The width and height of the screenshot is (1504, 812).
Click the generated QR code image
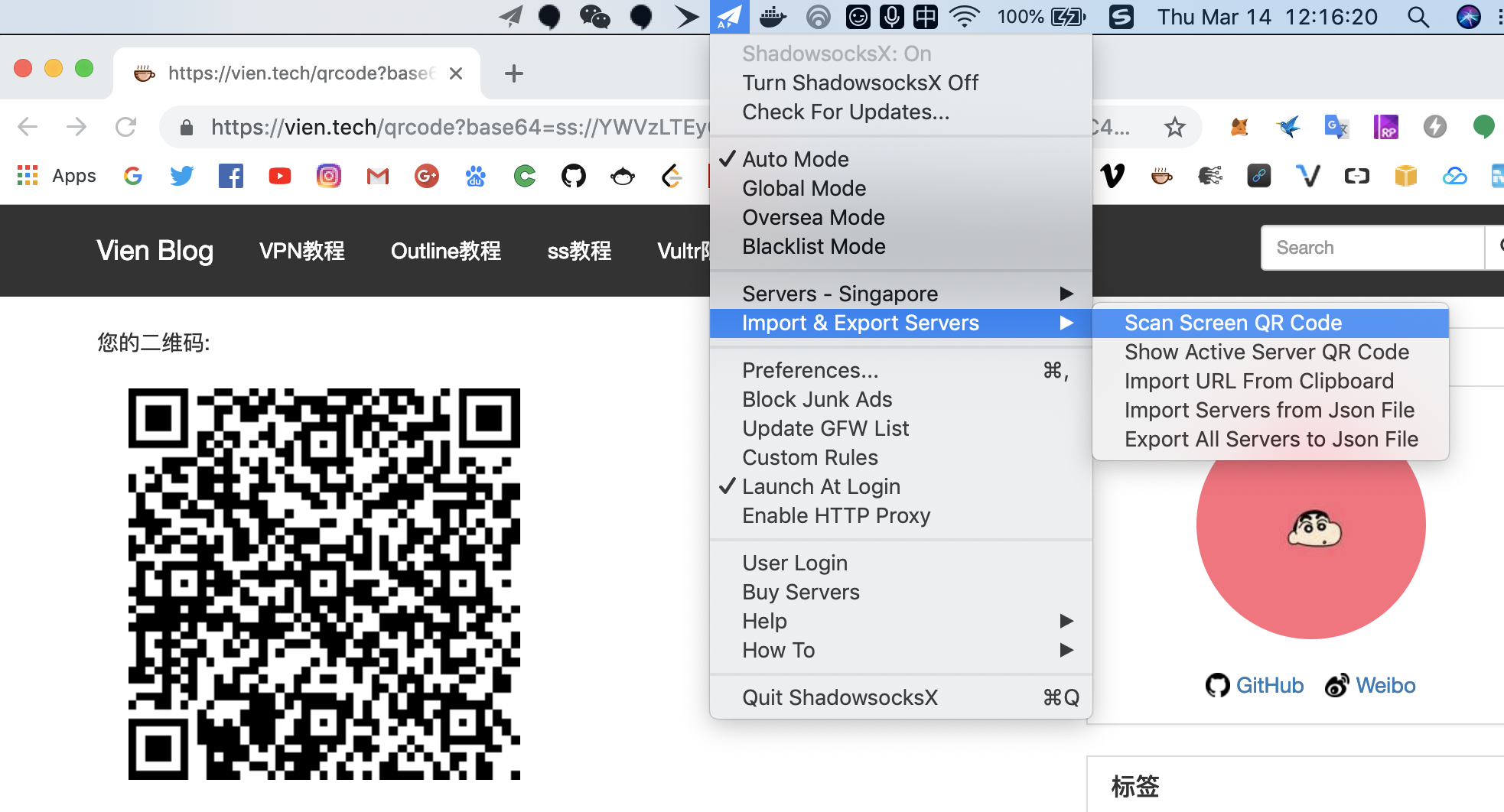[x=324, y=584]
